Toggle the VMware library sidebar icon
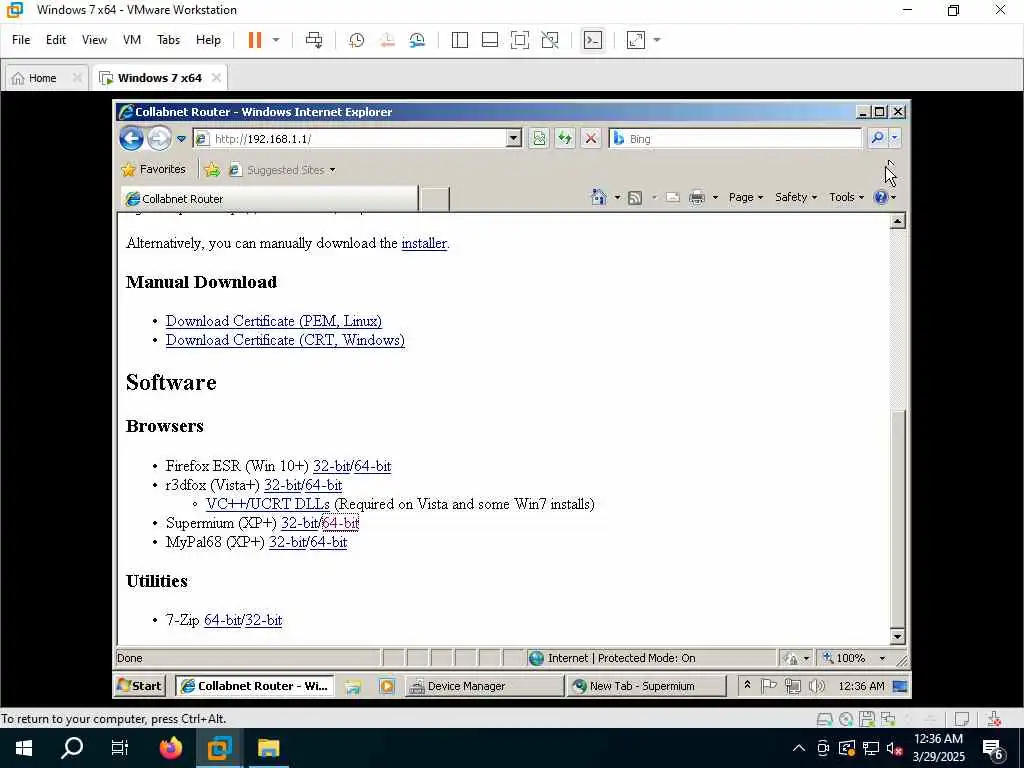1024x768 pixels. [x=460, y=40]
